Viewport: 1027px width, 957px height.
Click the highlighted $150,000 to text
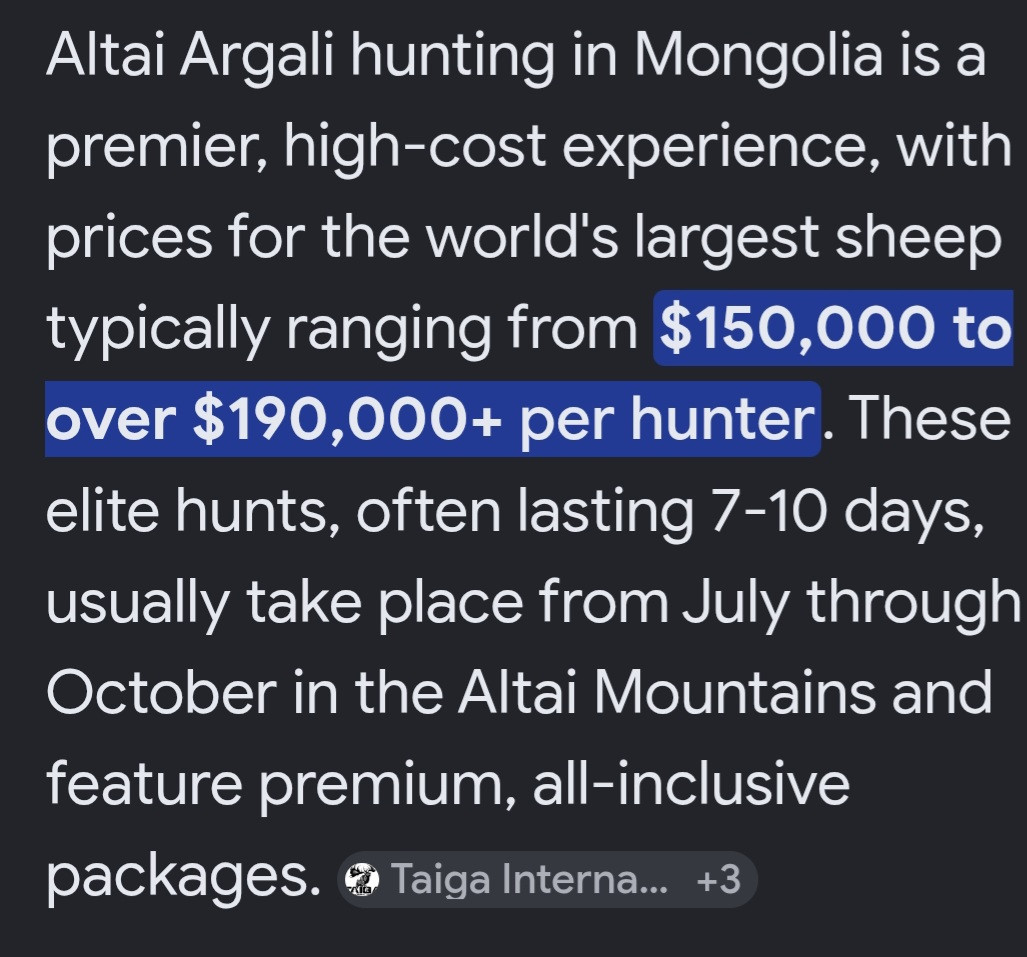pyautogui.click(x=833, y=328)
